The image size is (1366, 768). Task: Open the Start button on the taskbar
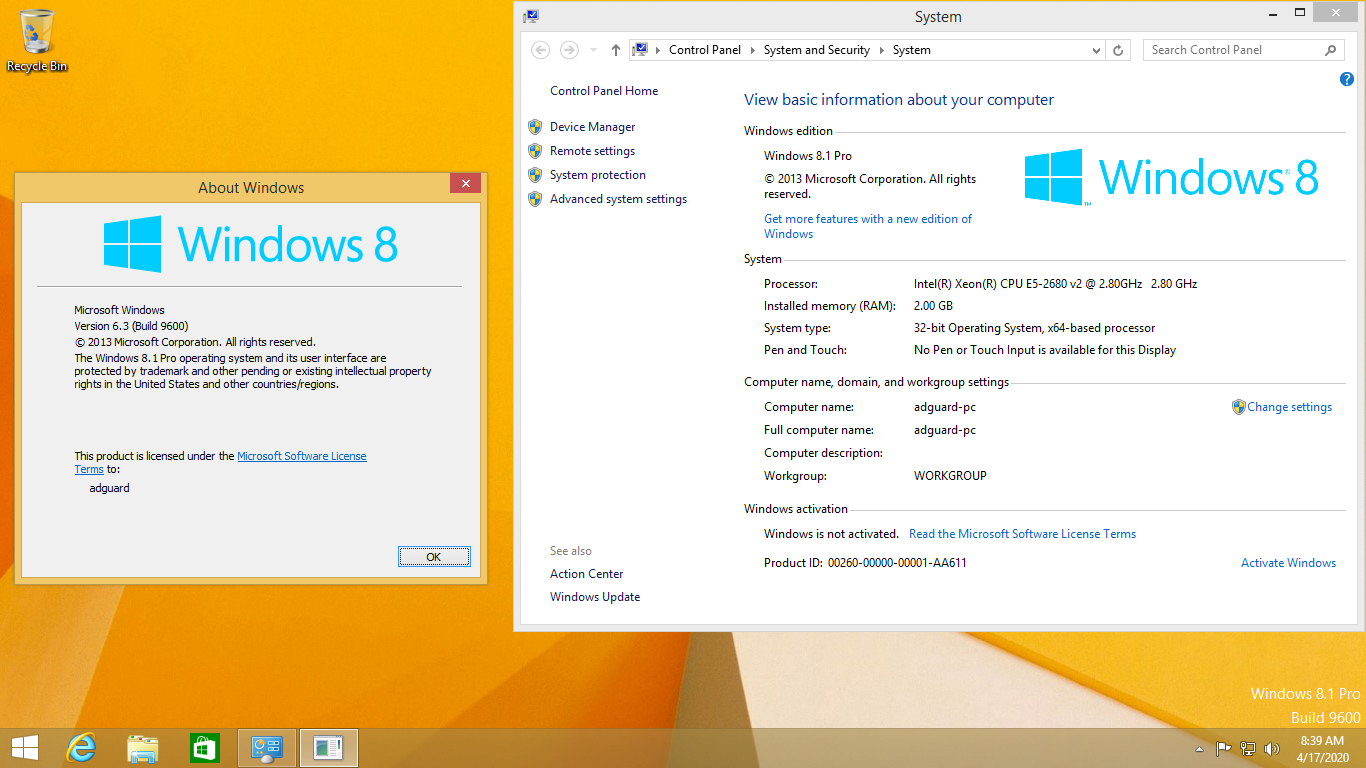point(25,747)
